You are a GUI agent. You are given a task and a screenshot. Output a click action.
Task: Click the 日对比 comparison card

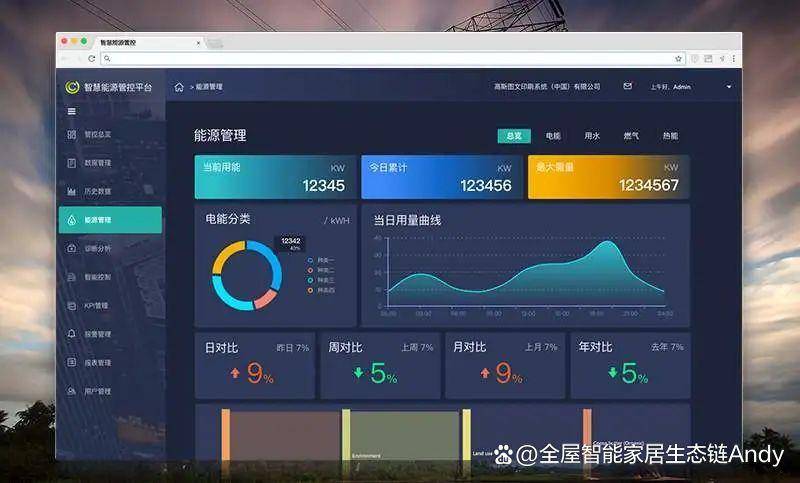(255, 366)
